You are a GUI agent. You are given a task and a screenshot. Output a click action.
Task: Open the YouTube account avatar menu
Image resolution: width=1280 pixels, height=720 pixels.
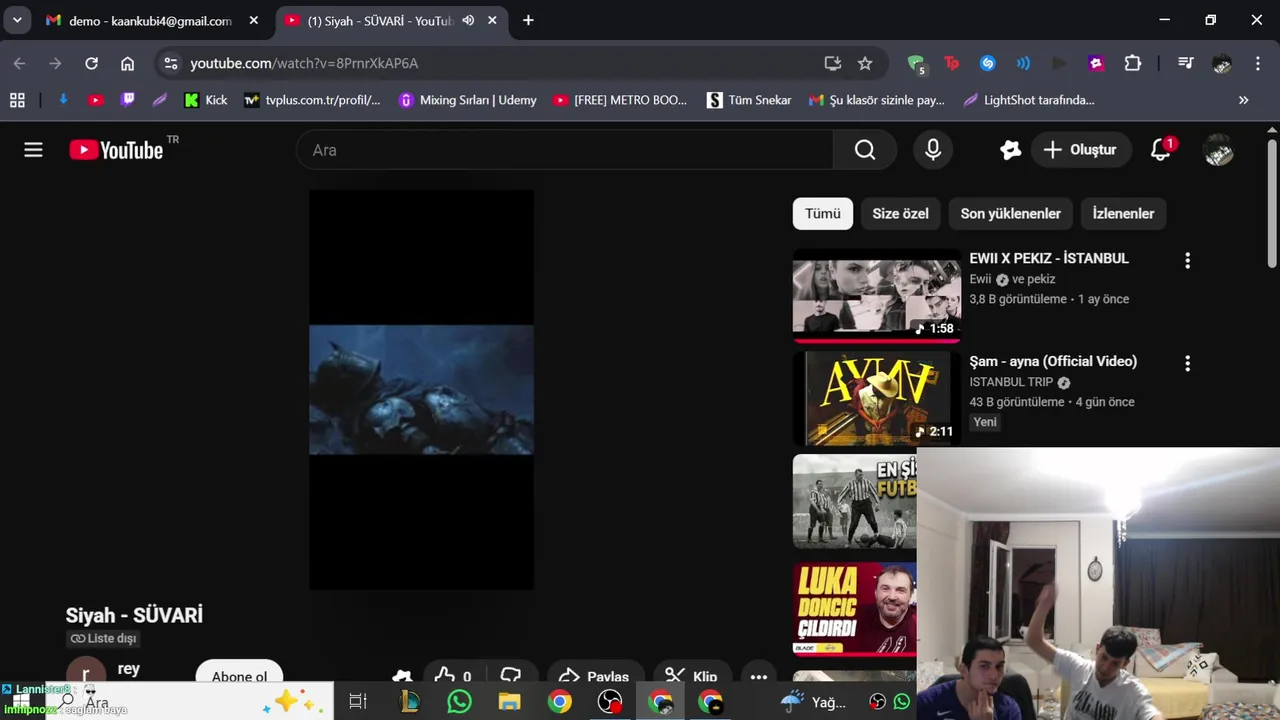1218,150
